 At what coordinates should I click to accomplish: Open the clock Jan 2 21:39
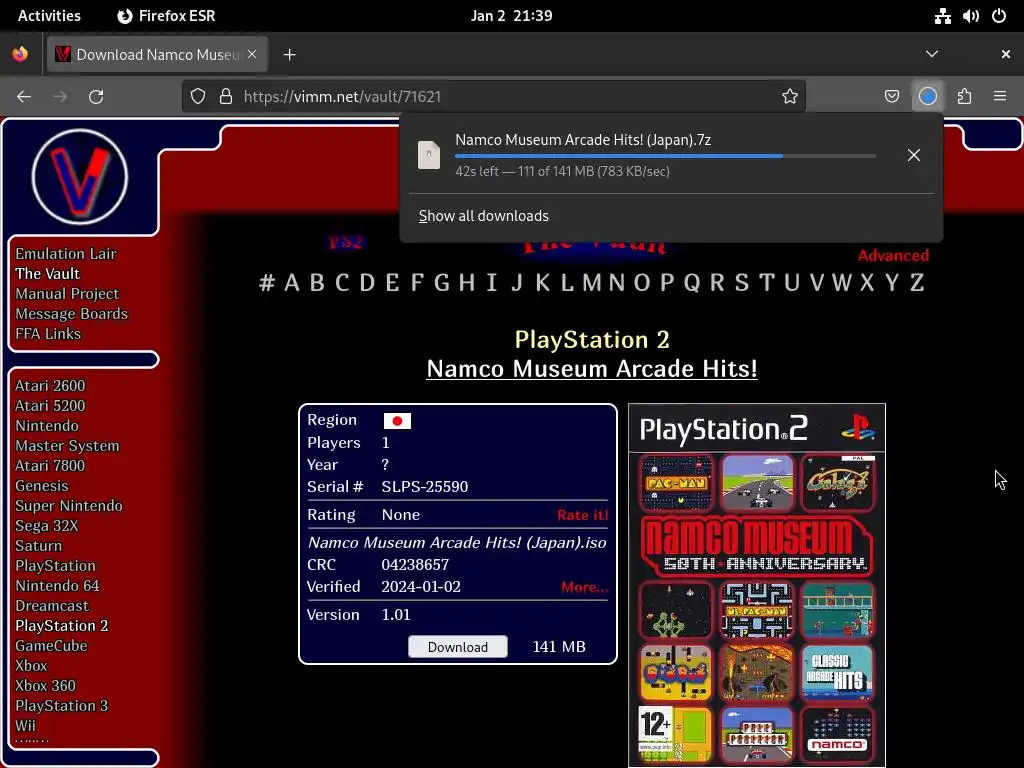tap(511, 16)
